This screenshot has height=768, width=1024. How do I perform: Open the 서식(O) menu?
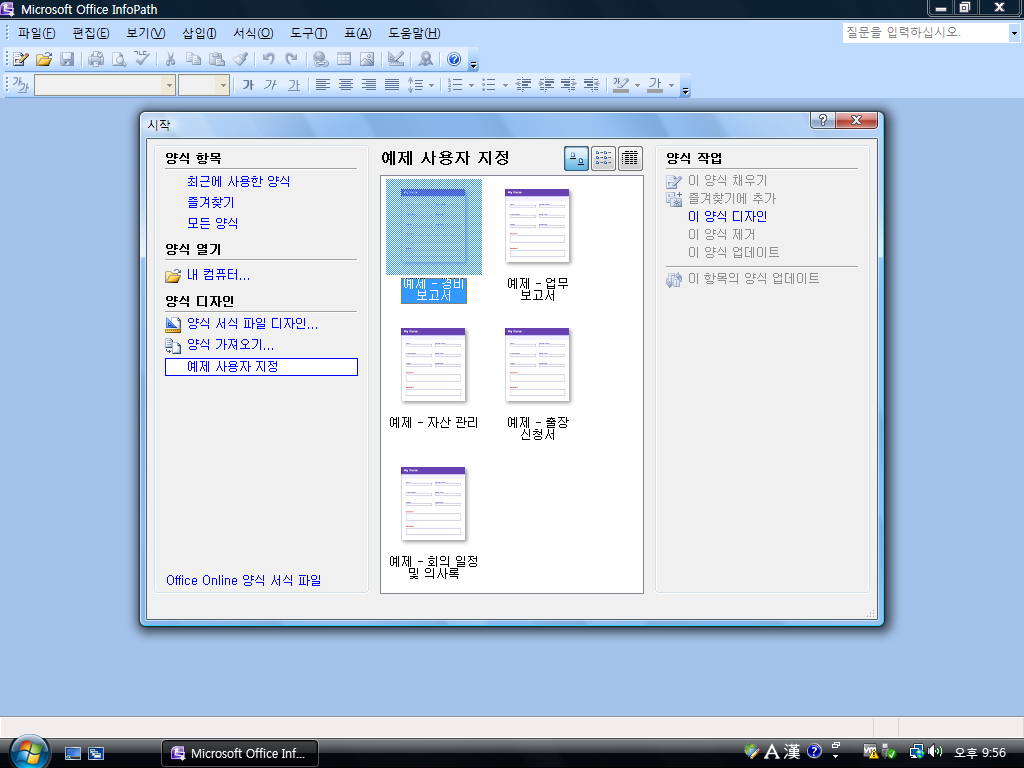pos(253,33)
